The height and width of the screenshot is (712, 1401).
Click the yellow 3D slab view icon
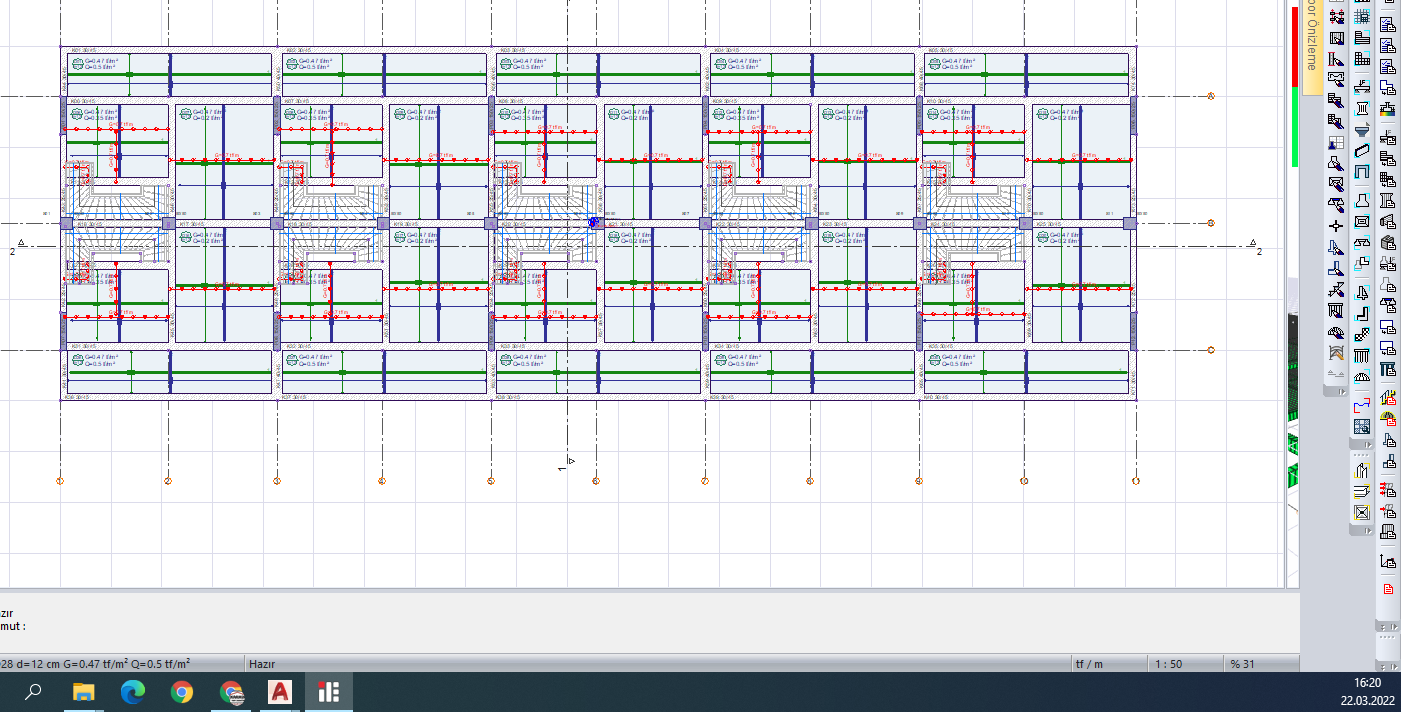coord(1362,491)
